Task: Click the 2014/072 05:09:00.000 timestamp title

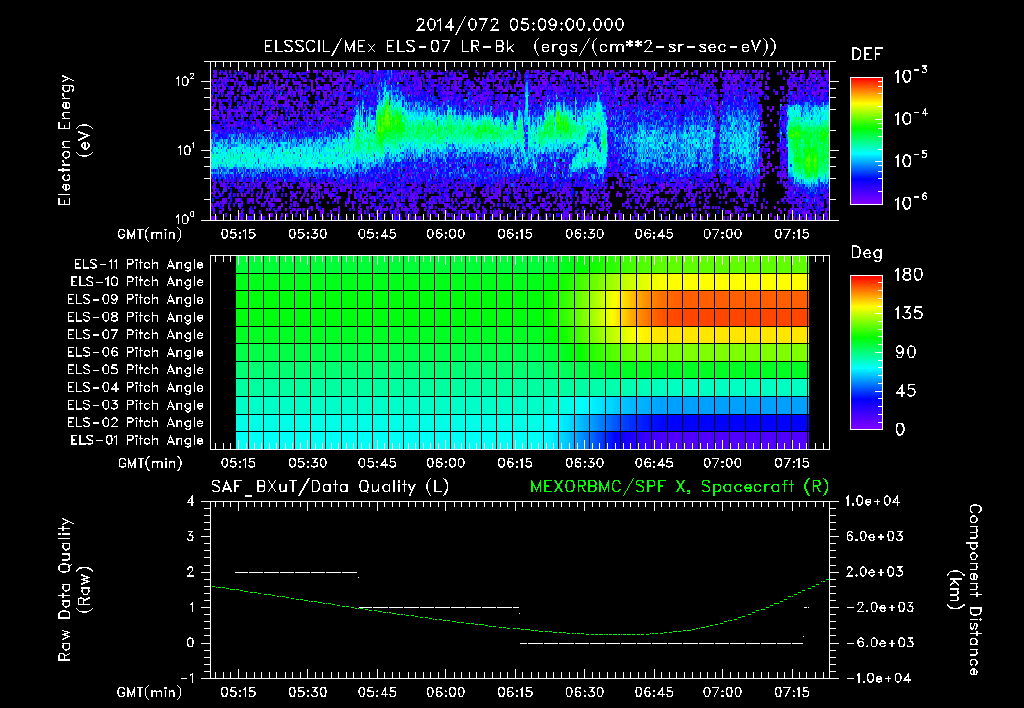Action: click(x=520, y=25)
